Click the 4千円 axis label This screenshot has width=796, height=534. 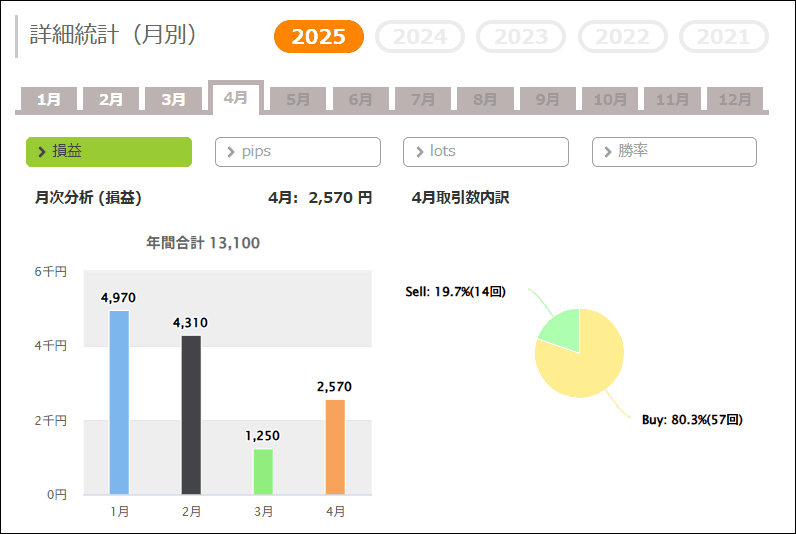pyautogui.click(x=51, y=346)
